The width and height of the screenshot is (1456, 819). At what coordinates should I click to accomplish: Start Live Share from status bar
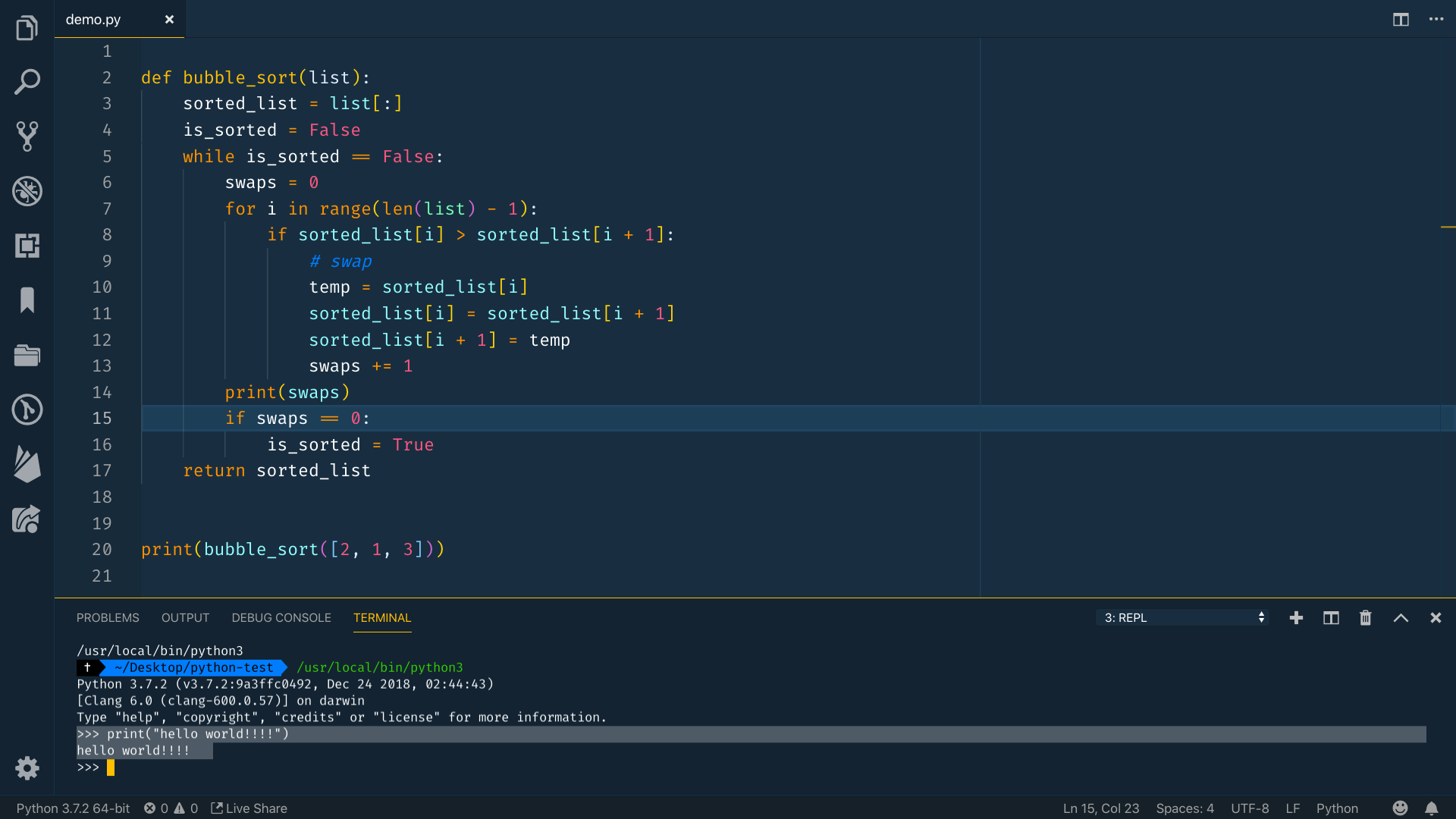point(249,808)
